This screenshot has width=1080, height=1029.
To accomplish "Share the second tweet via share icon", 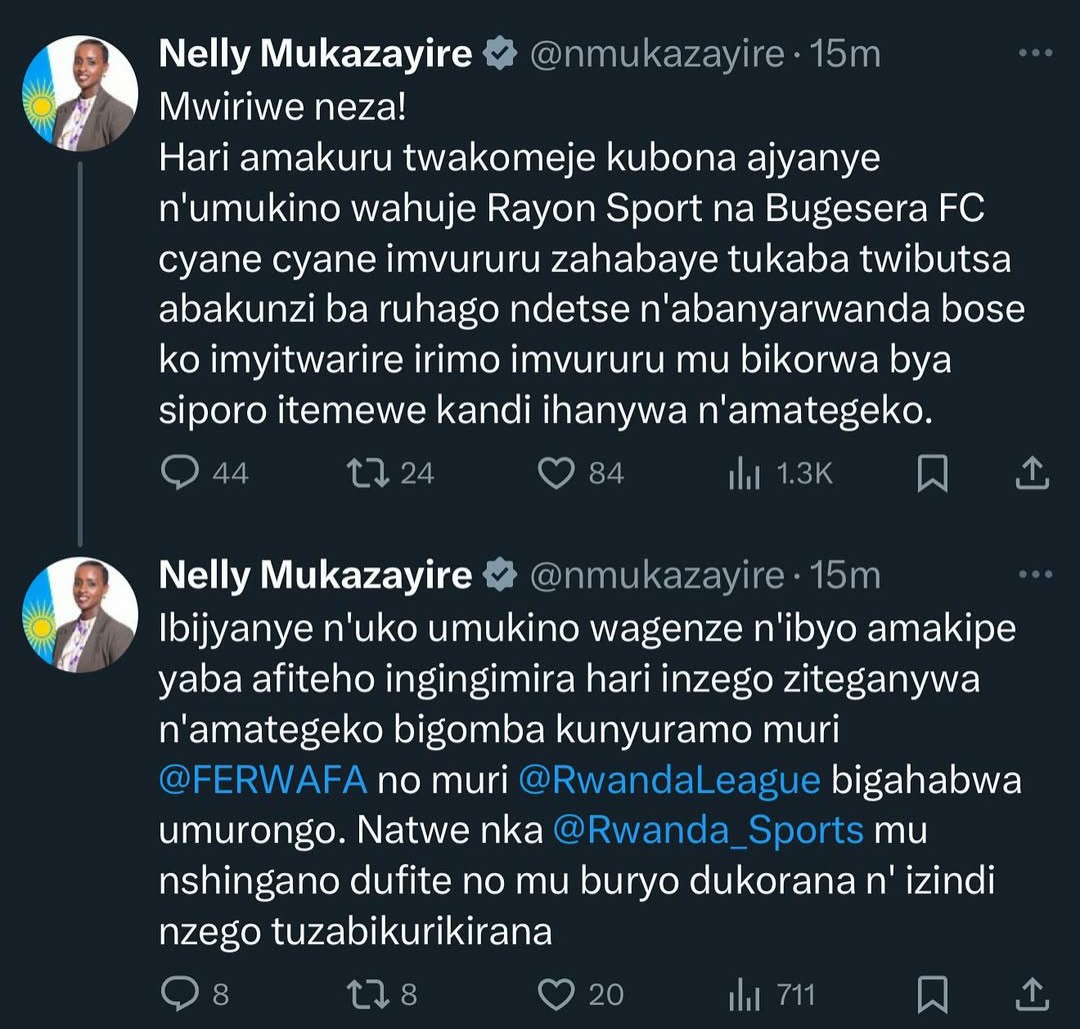I will point(1031,994).
